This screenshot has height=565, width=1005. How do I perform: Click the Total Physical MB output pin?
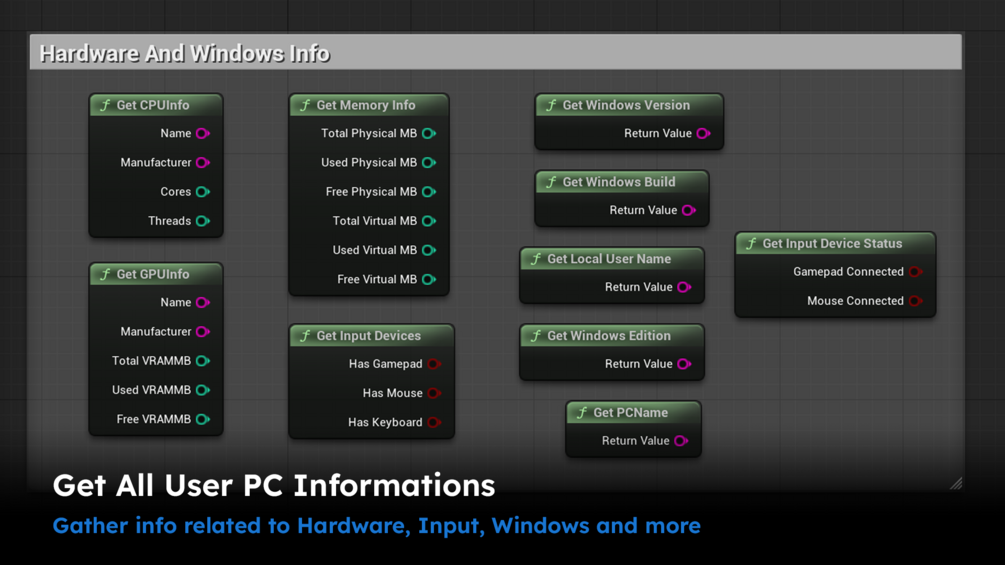click(x=429, y=133)
